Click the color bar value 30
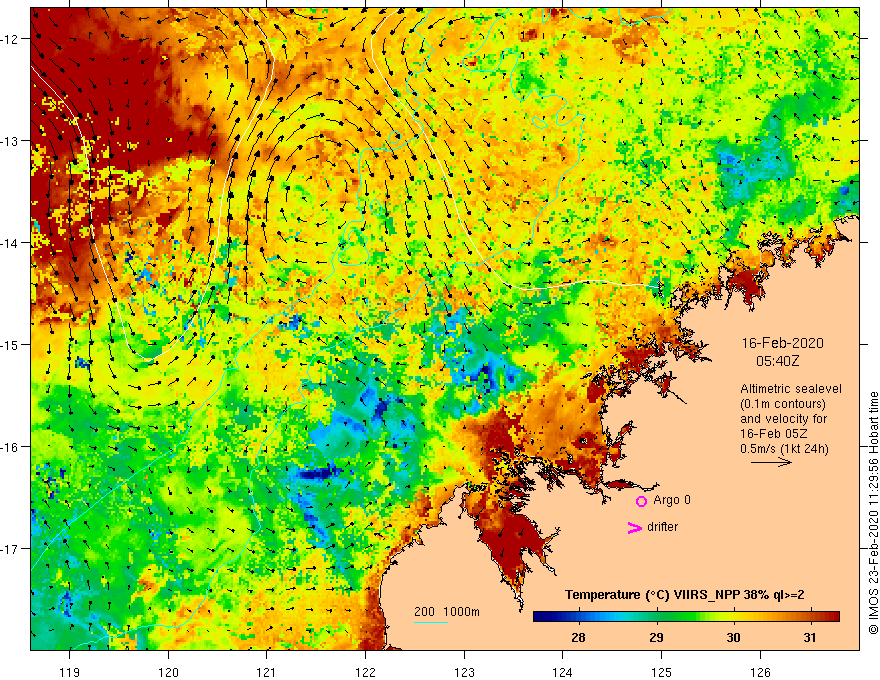Screen dimensions: 880x680 [733, 637]
